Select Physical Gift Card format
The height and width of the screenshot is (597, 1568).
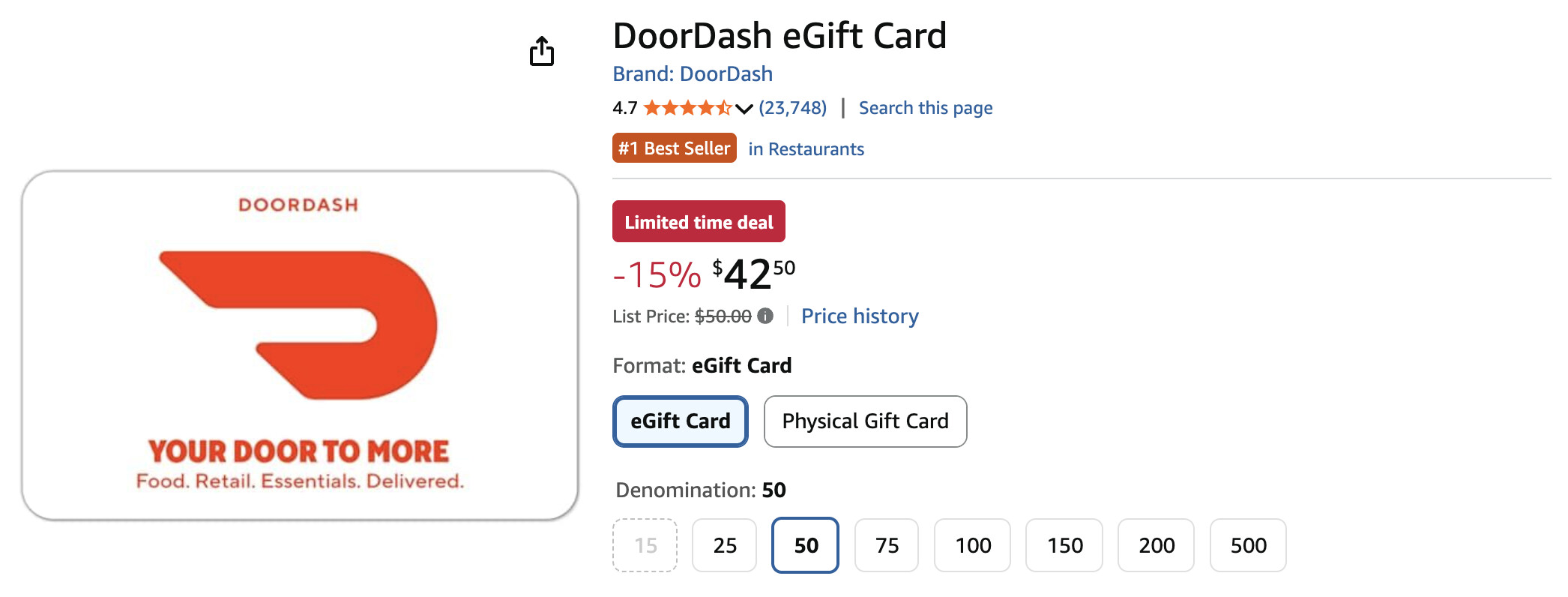pyautogui.click(x=865, y=421)
